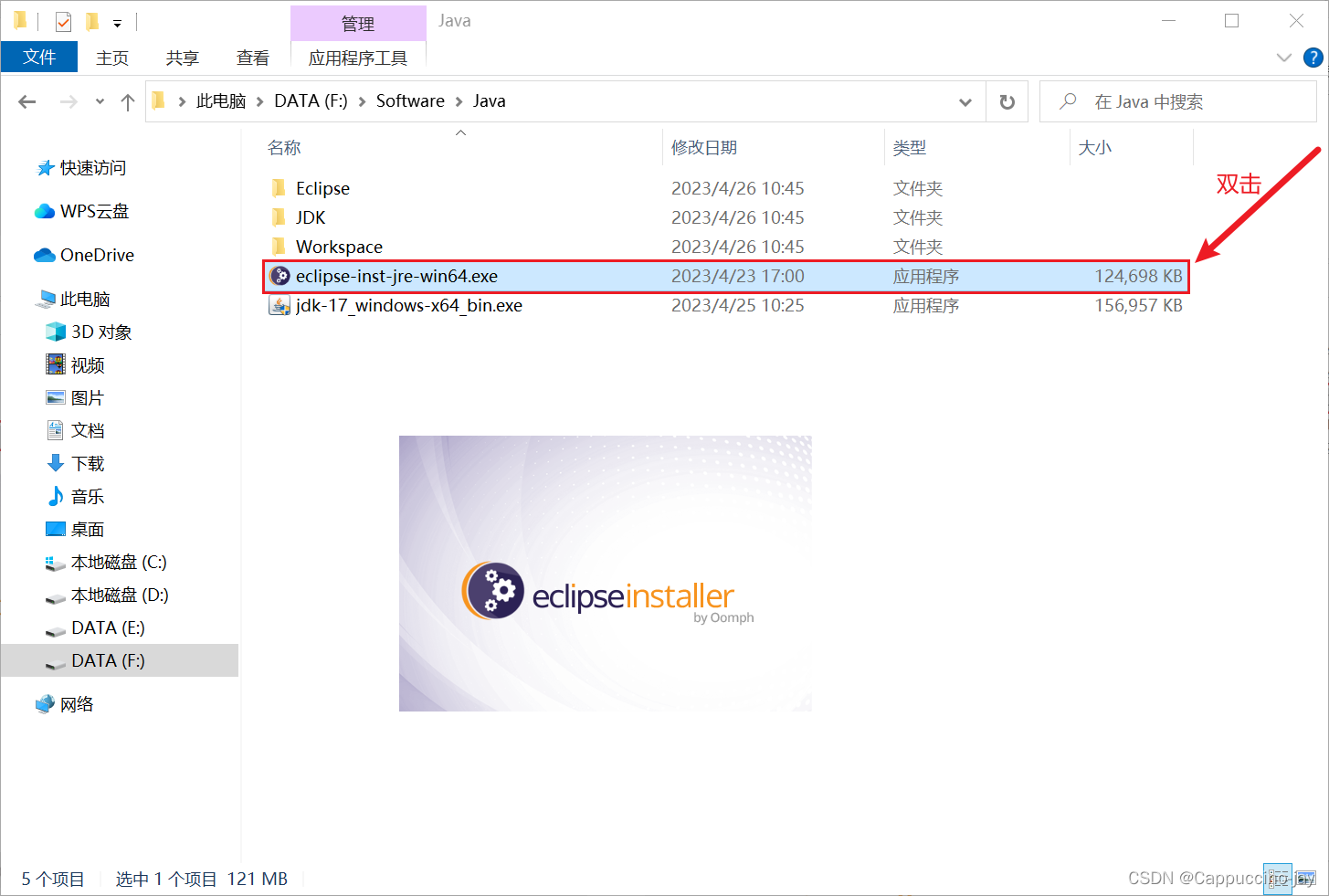Select the Eclipse folder
Screen dimensions: 1329x896
coord(322,188)
